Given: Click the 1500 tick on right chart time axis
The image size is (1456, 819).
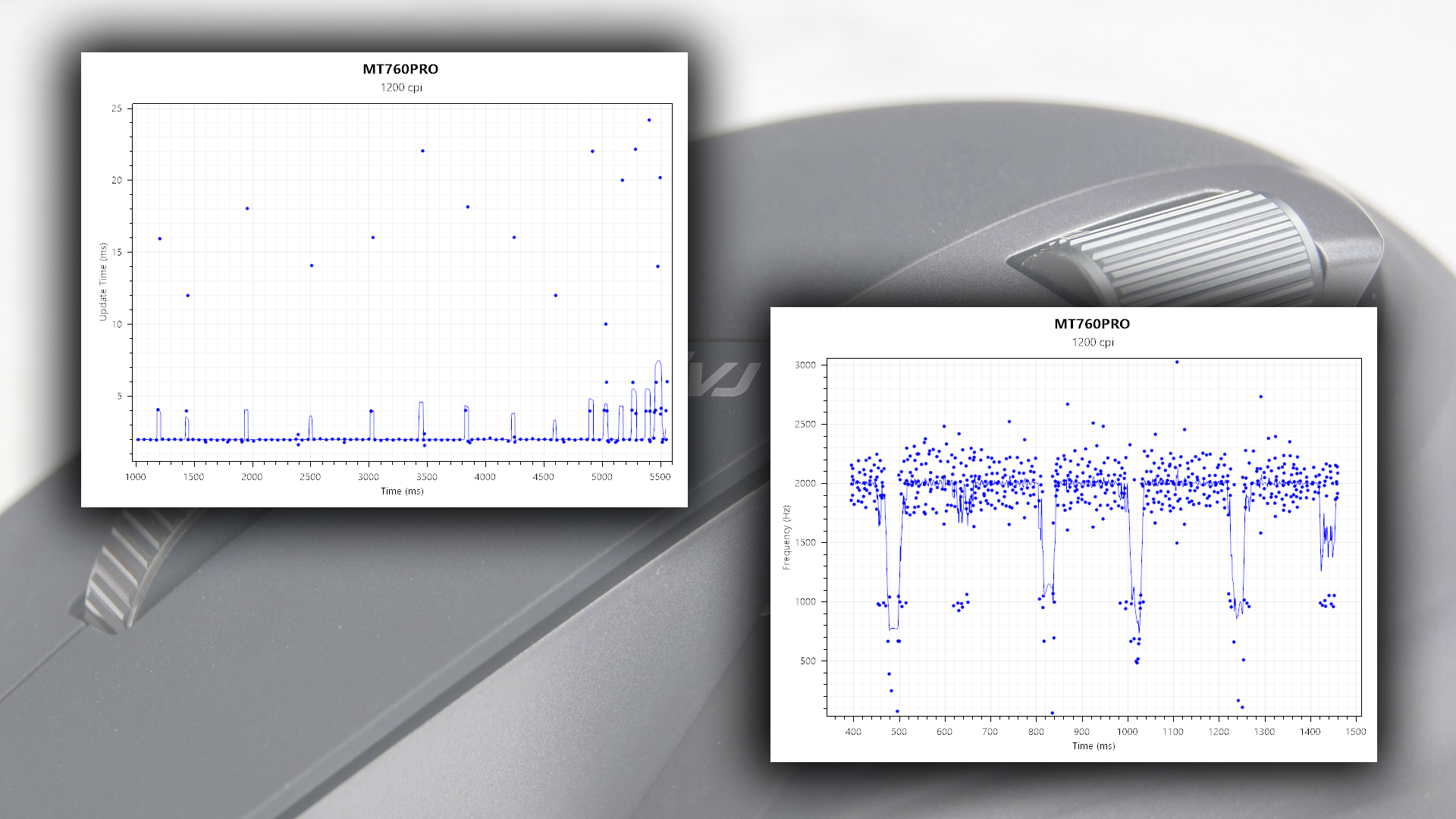Looking at the screenshot, I should [x=1355, y=732].
